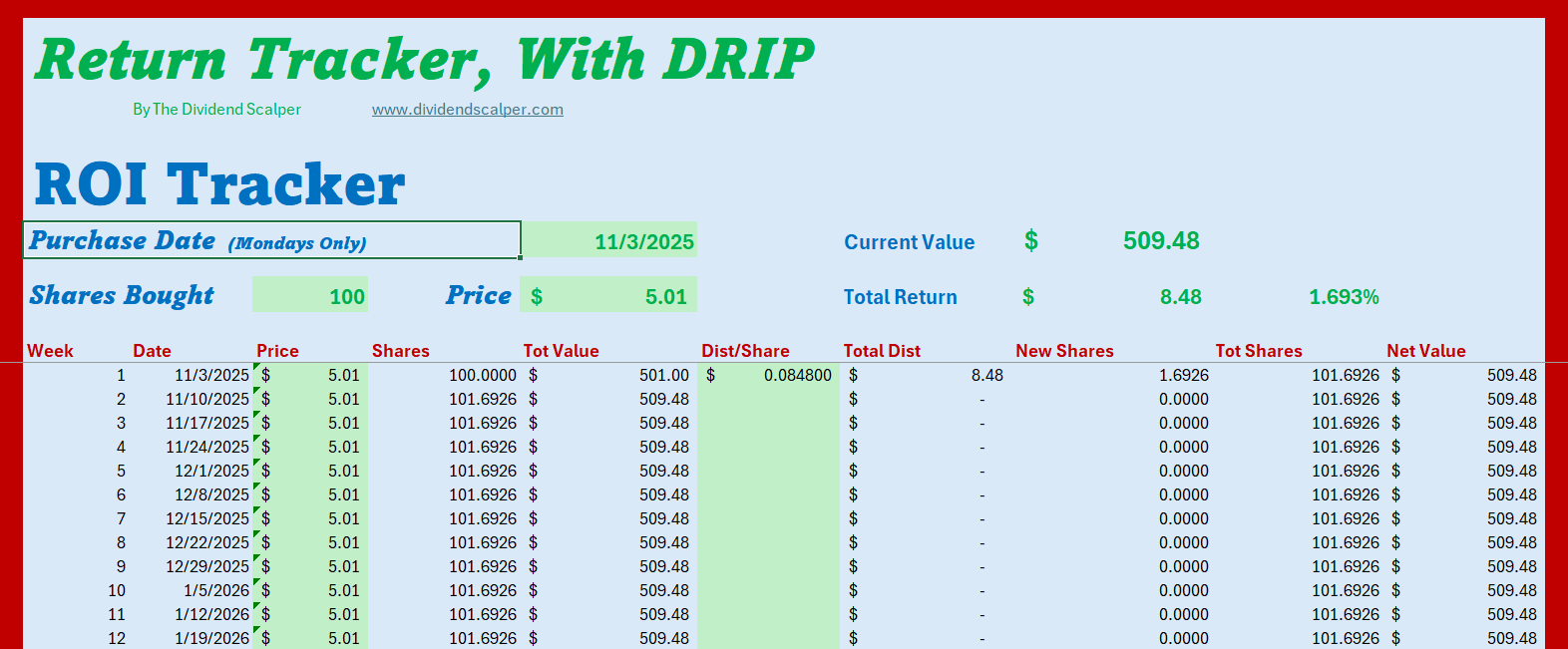This screenshot has height=649, width=1568.
Task: Select the week 5 price cell
Action: click(310, 471)
